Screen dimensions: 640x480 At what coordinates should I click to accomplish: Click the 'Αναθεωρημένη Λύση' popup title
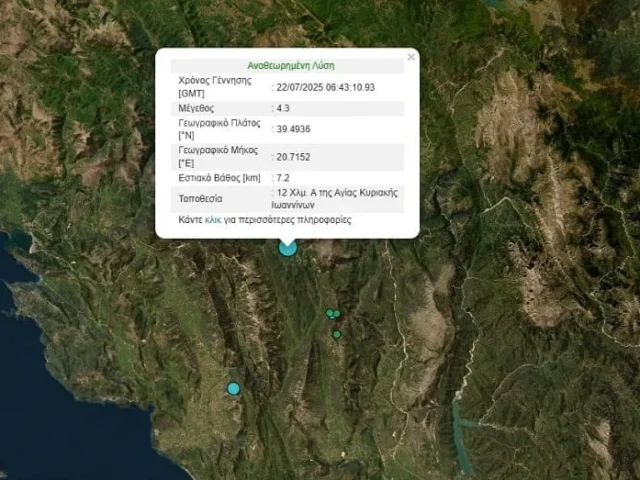(287, 63)
